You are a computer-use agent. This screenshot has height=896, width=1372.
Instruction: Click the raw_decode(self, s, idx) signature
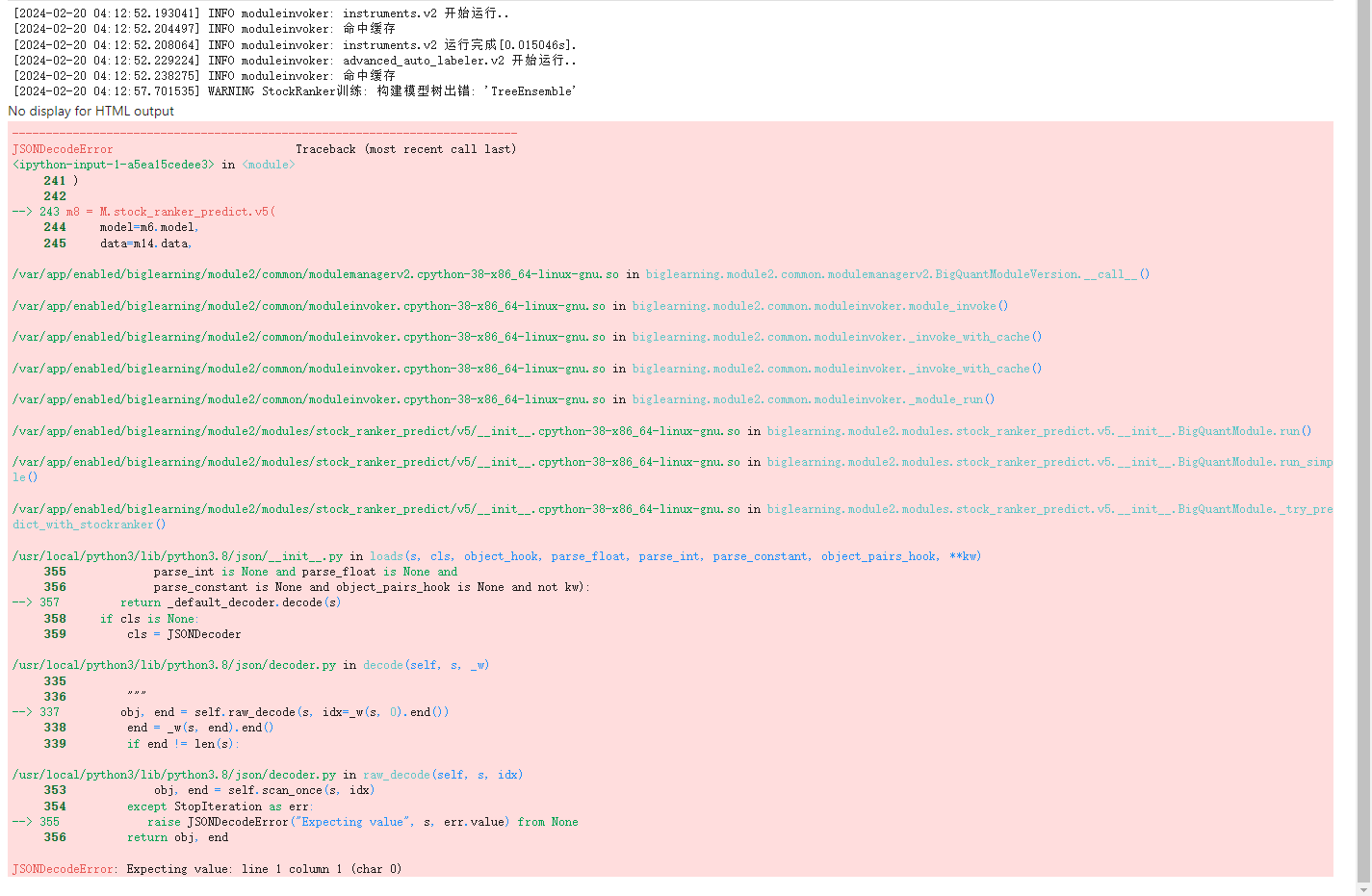pos(443,775)
